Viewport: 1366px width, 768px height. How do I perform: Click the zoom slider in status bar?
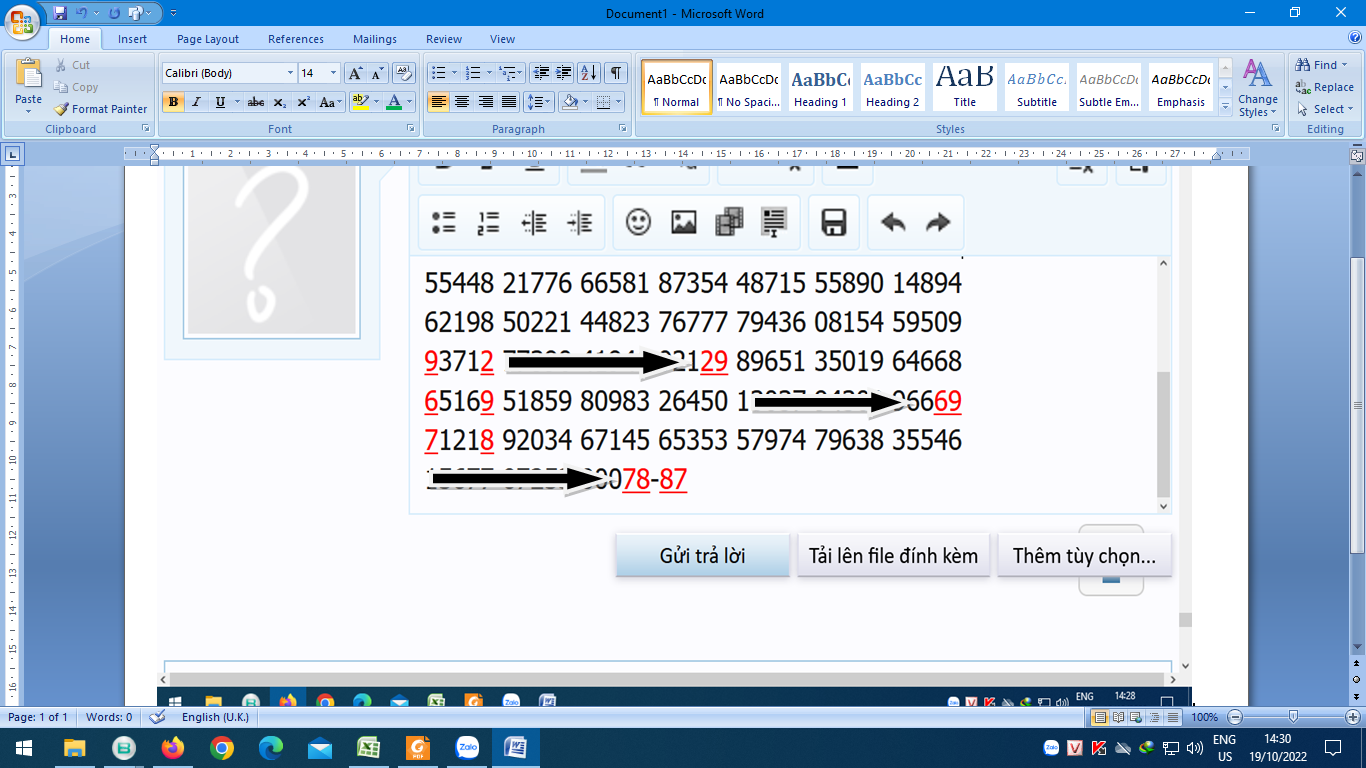tap(1293, 717)
